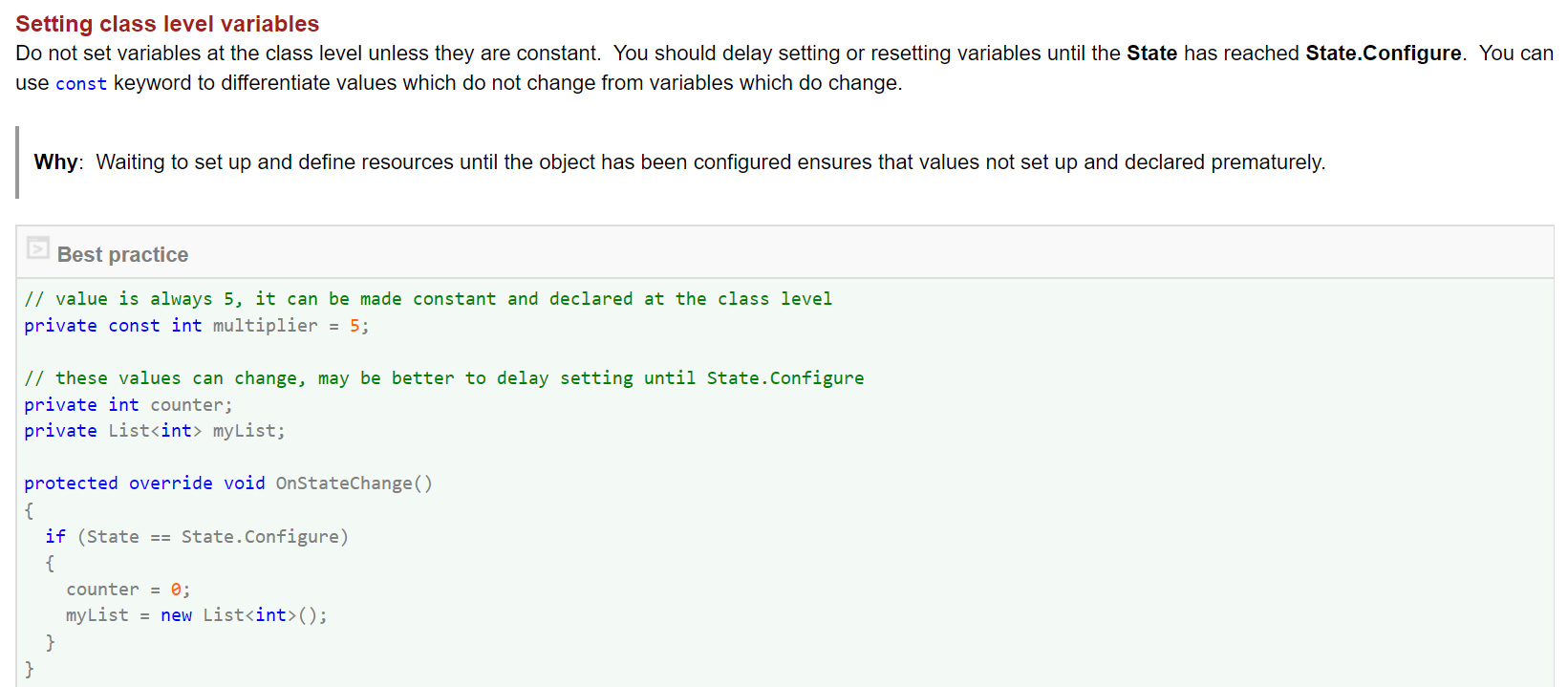Click "multiplier" in the const declaration
Screen dimensions: 1568x687
tap(265, 326)
